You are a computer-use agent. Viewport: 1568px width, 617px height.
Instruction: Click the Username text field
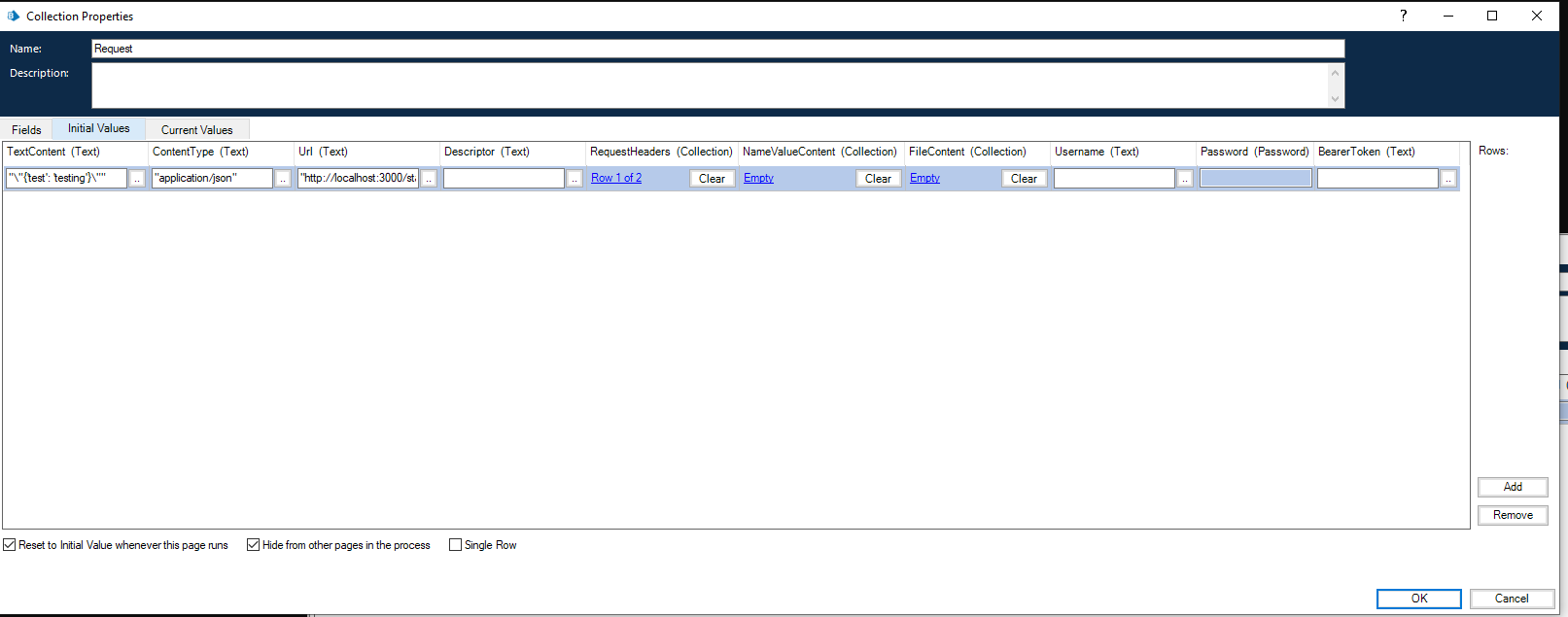[1114, 178]
